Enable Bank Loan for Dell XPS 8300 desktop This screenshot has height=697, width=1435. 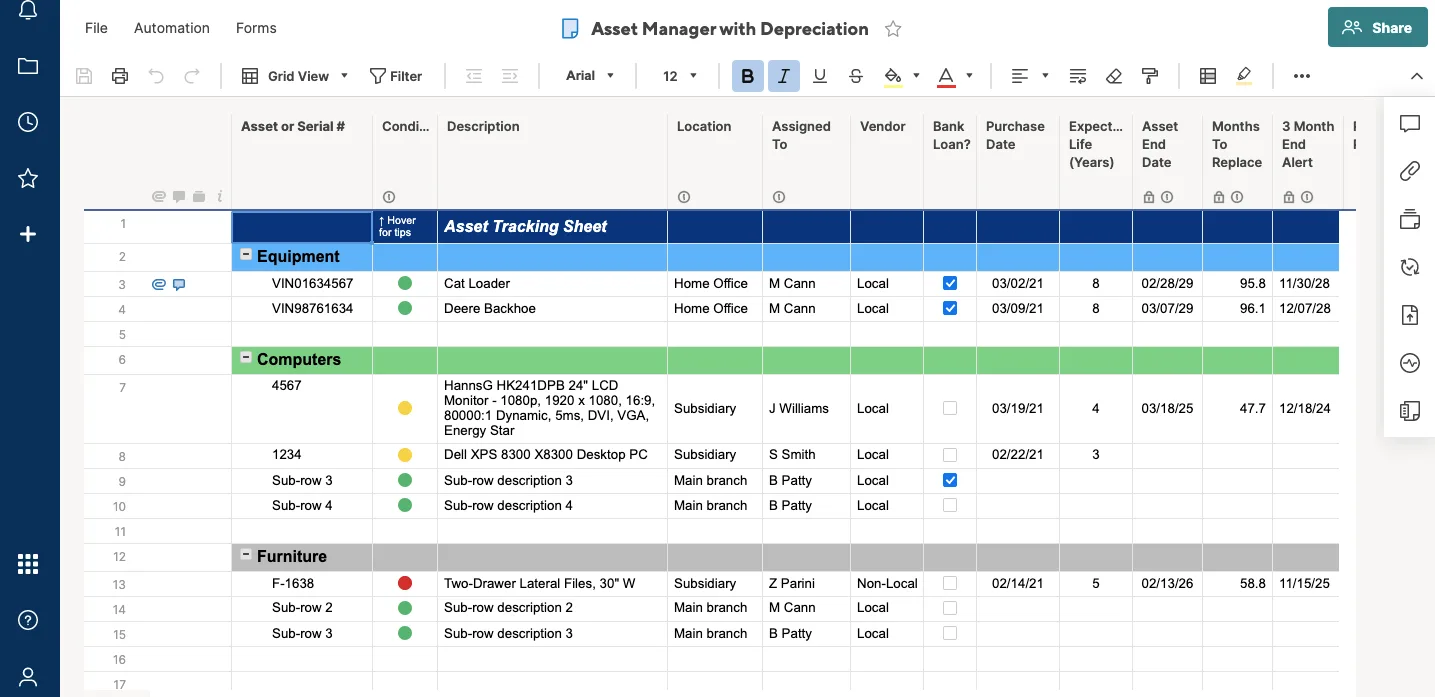pyautogui.click(x=949, y=454)
